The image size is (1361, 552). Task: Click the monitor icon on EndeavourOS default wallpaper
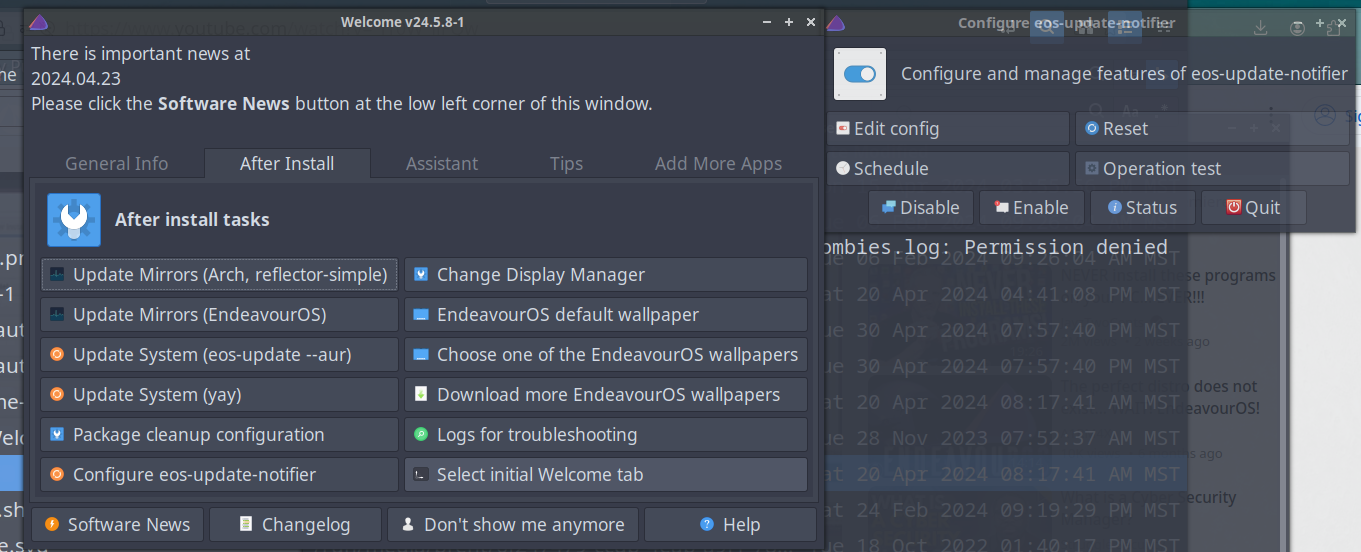[x=421, y=314]
